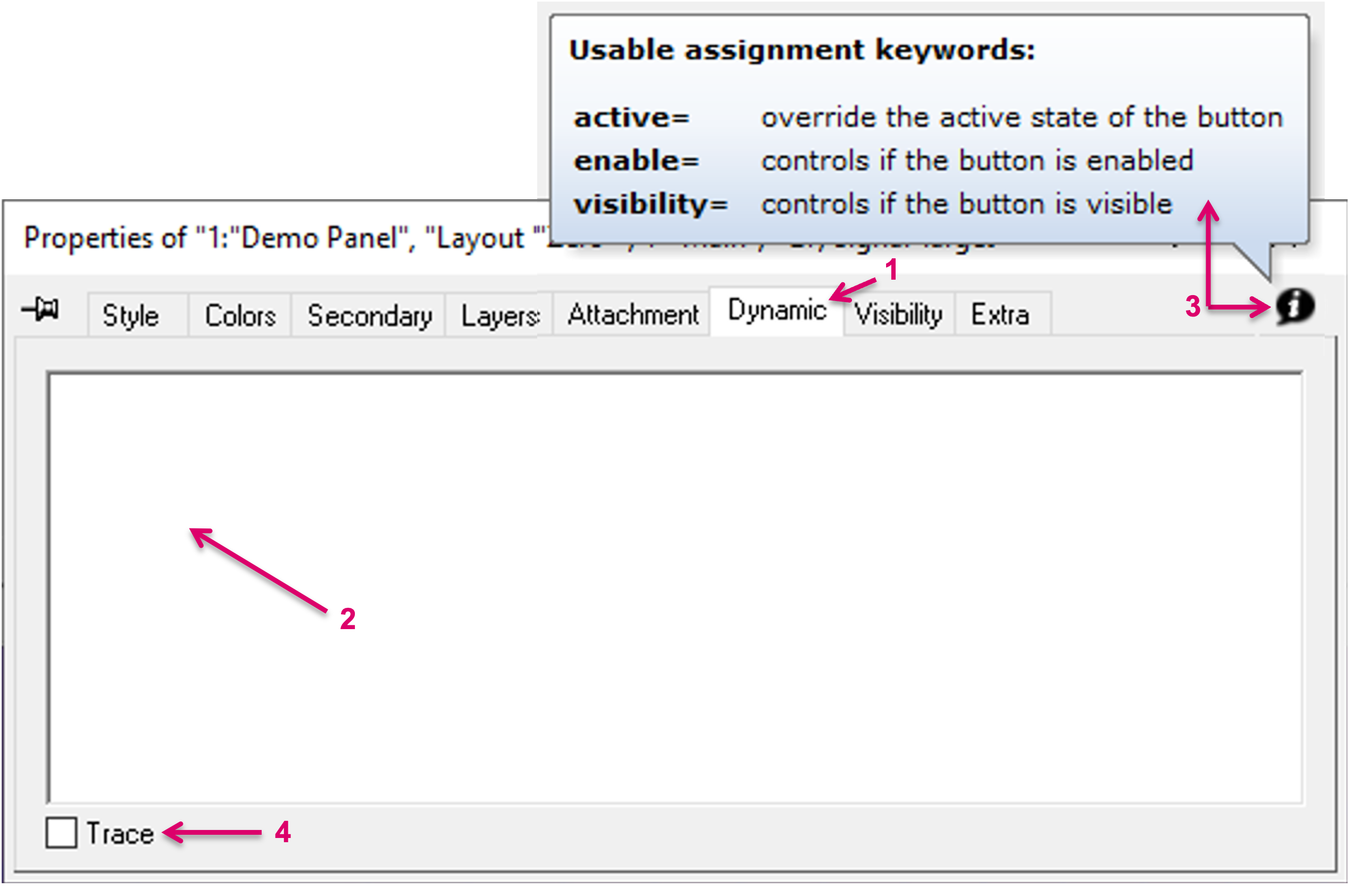This screenshot has width=1348, height=896.
Task: Open the Colors tab
Action: pos(241,315)
